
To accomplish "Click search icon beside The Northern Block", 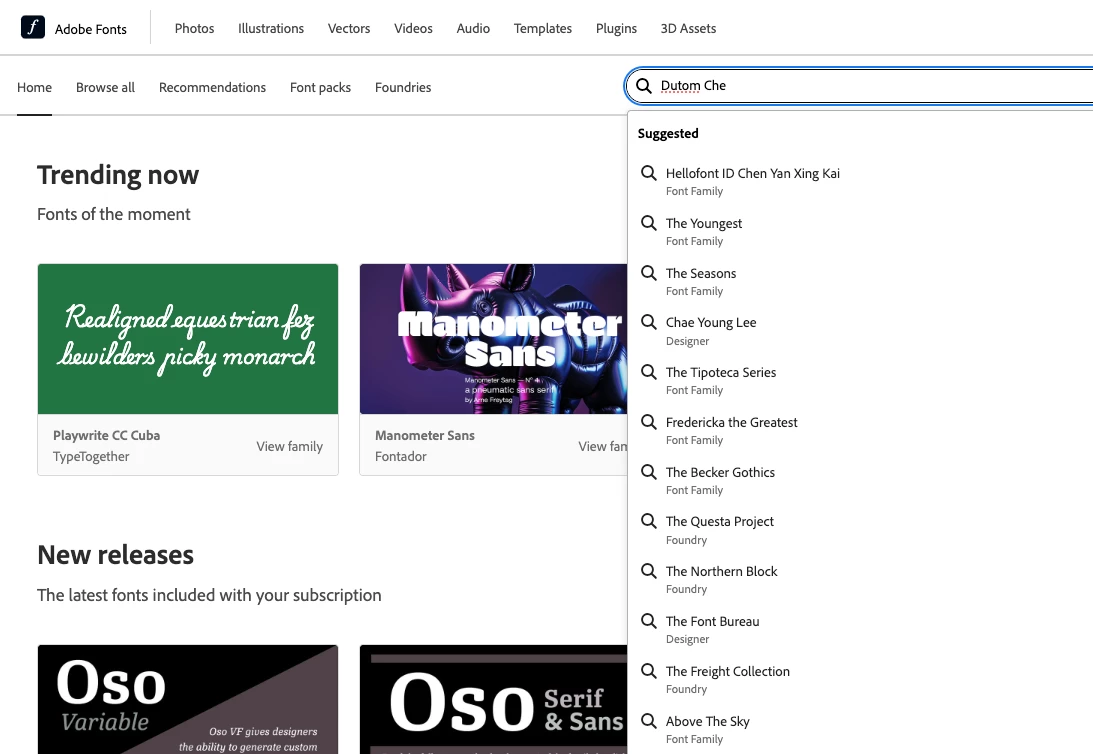I will click(x=649, y=571).
